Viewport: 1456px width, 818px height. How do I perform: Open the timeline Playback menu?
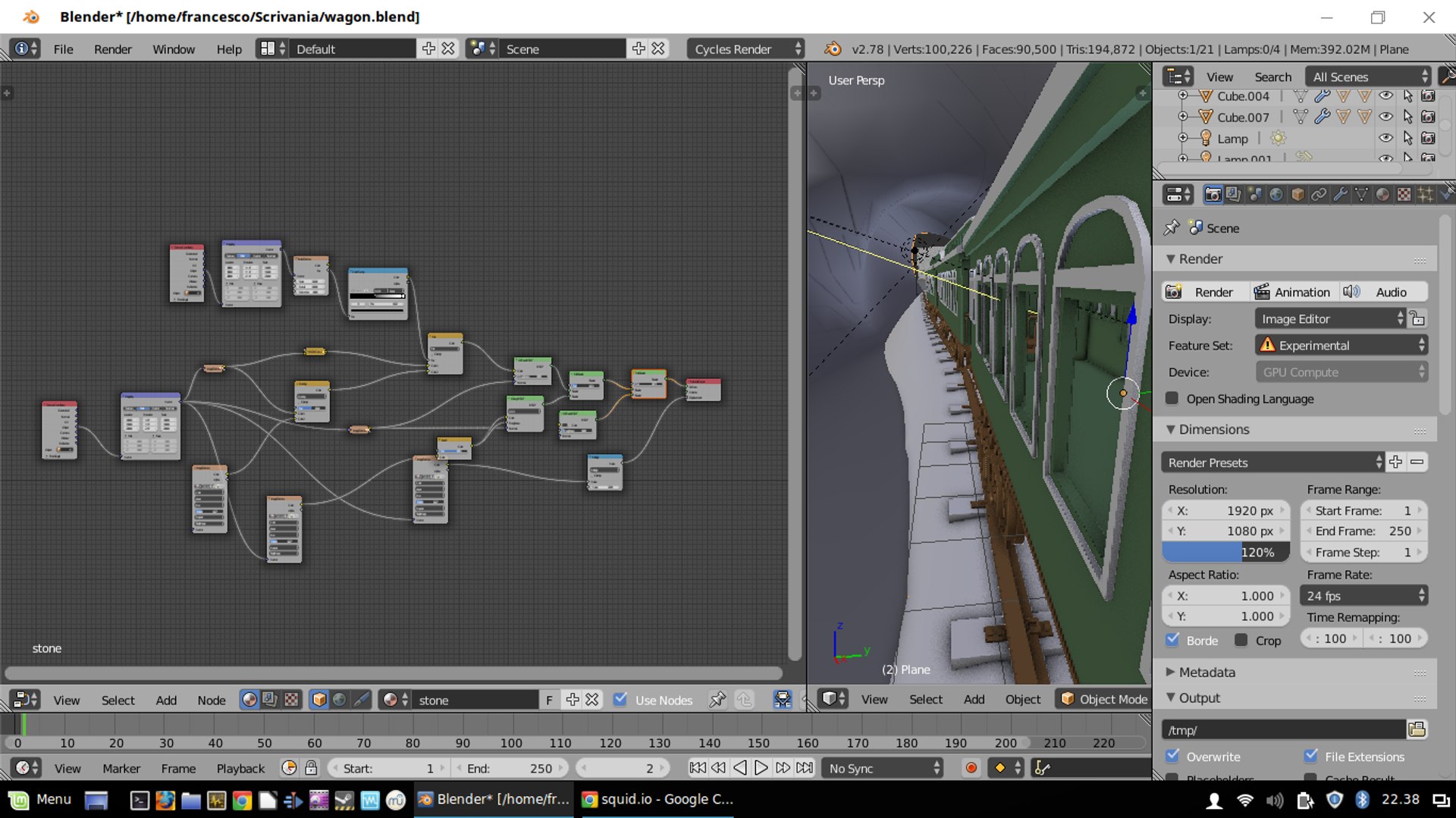pyautogui.click(x=240, y=768)
